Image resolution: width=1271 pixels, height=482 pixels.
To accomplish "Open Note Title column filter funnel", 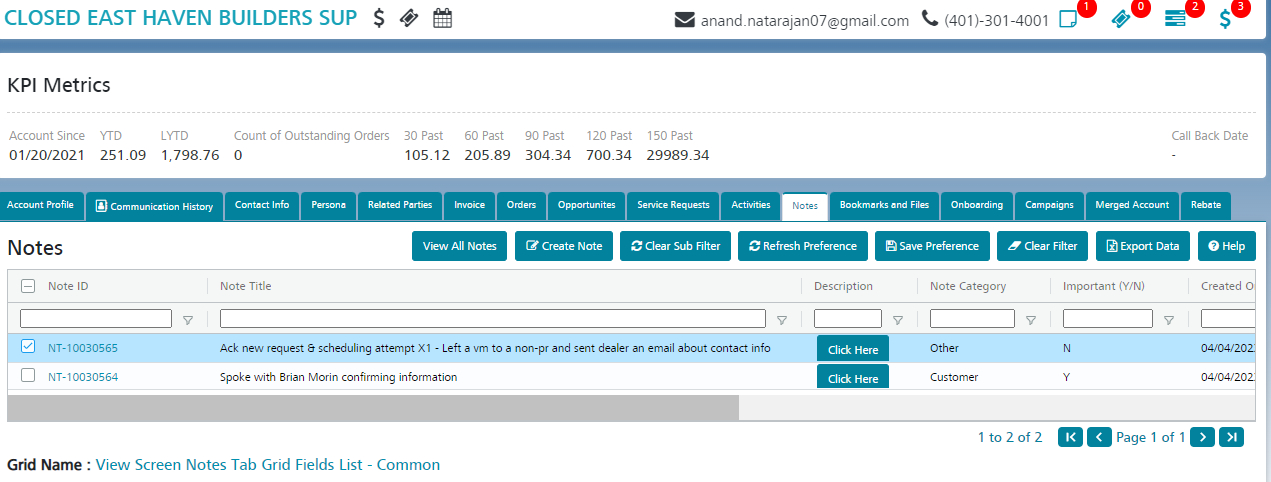I will point(782,320).
